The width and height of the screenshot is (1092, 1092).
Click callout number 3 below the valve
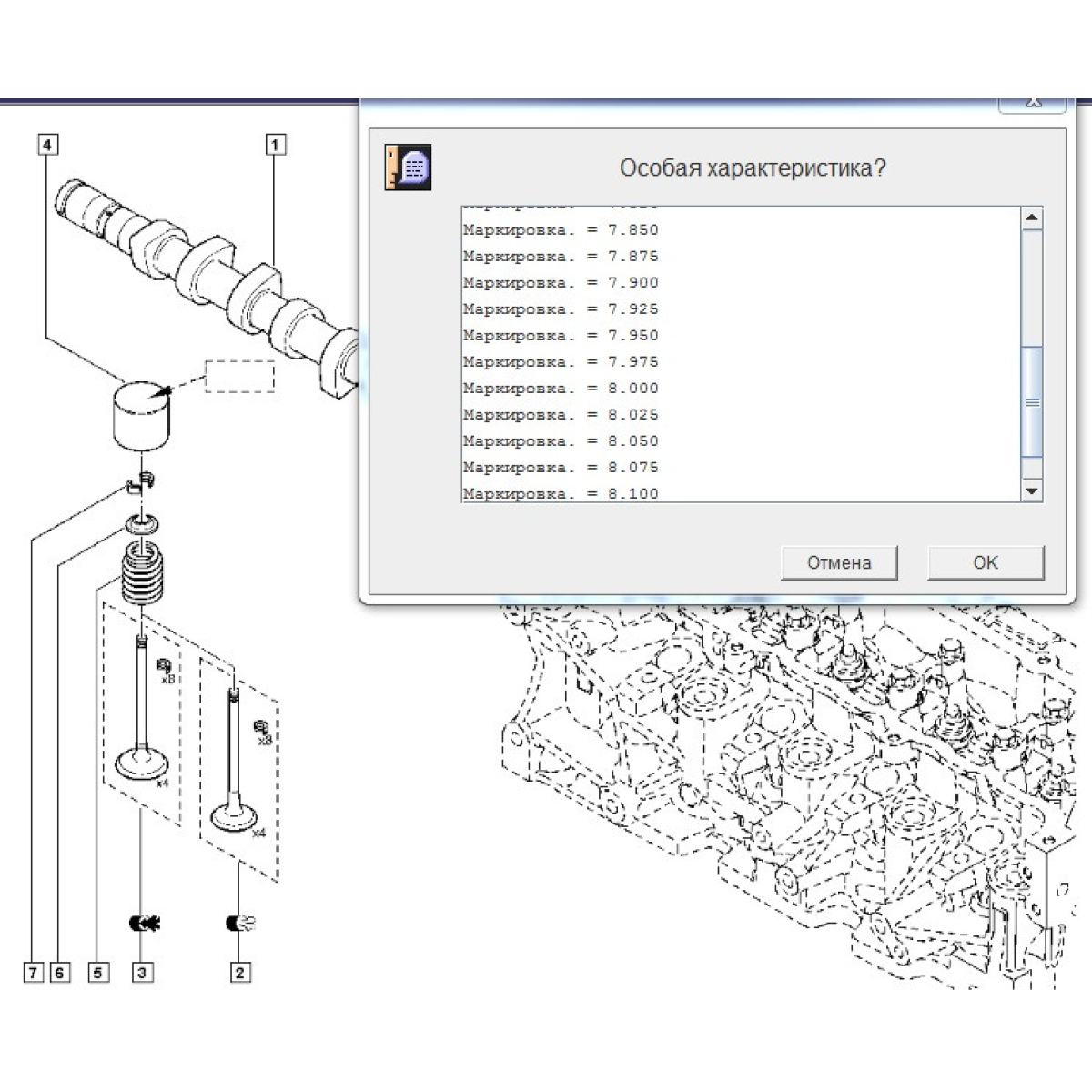pos(142,973)
